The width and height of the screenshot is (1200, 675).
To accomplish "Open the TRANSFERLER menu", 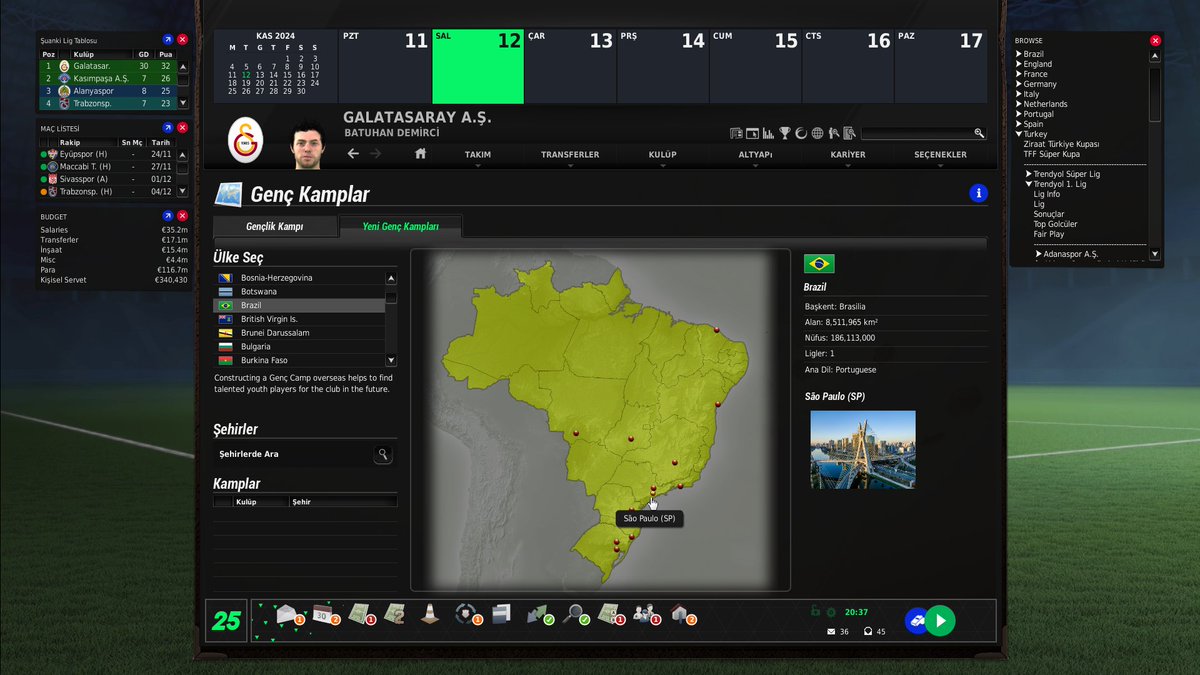I will pos(570,155).
